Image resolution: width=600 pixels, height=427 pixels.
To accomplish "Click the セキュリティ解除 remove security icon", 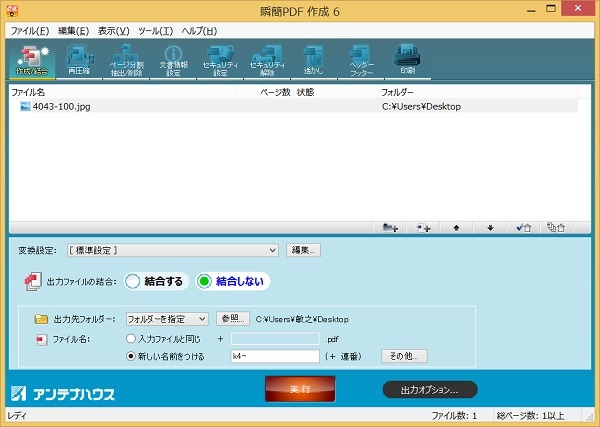I will (x=267, y=59).
